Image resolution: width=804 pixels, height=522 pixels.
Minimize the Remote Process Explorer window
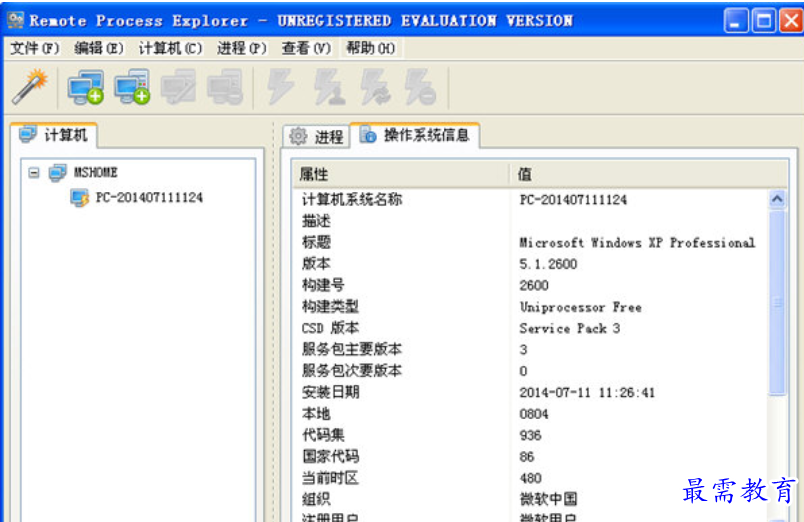[736, 21]
